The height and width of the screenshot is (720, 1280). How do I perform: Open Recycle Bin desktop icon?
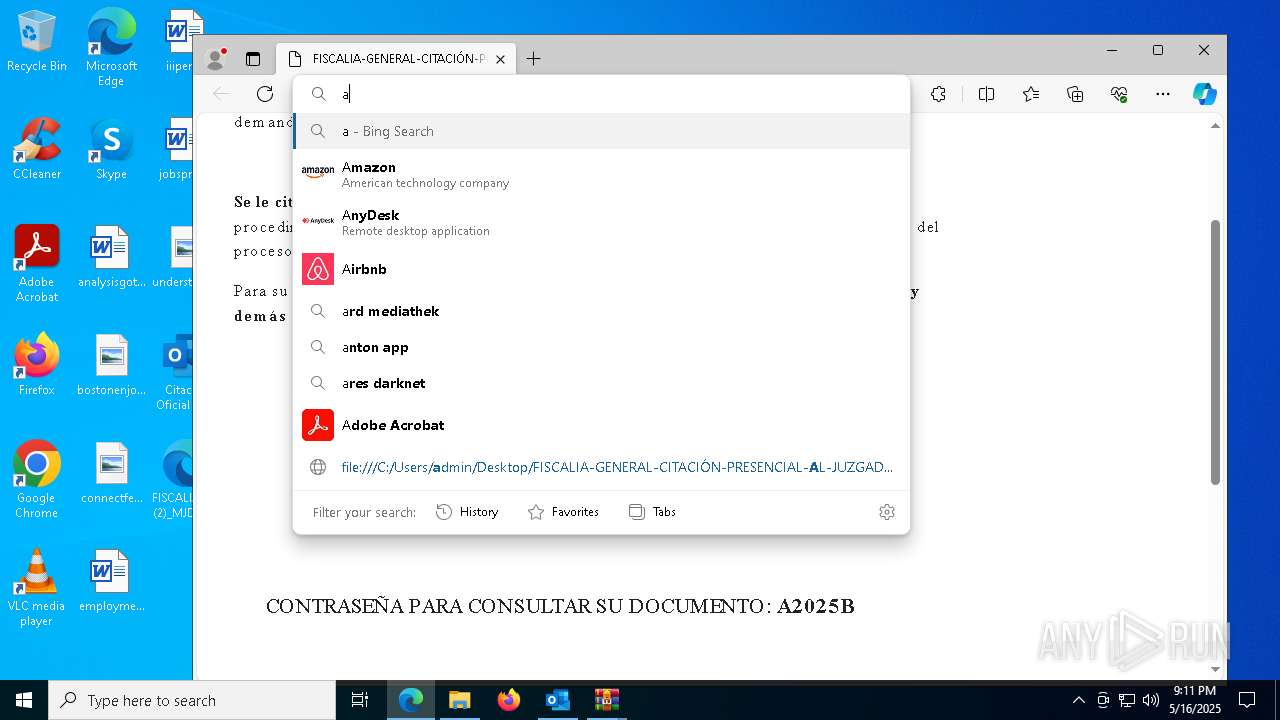(37, 42)
